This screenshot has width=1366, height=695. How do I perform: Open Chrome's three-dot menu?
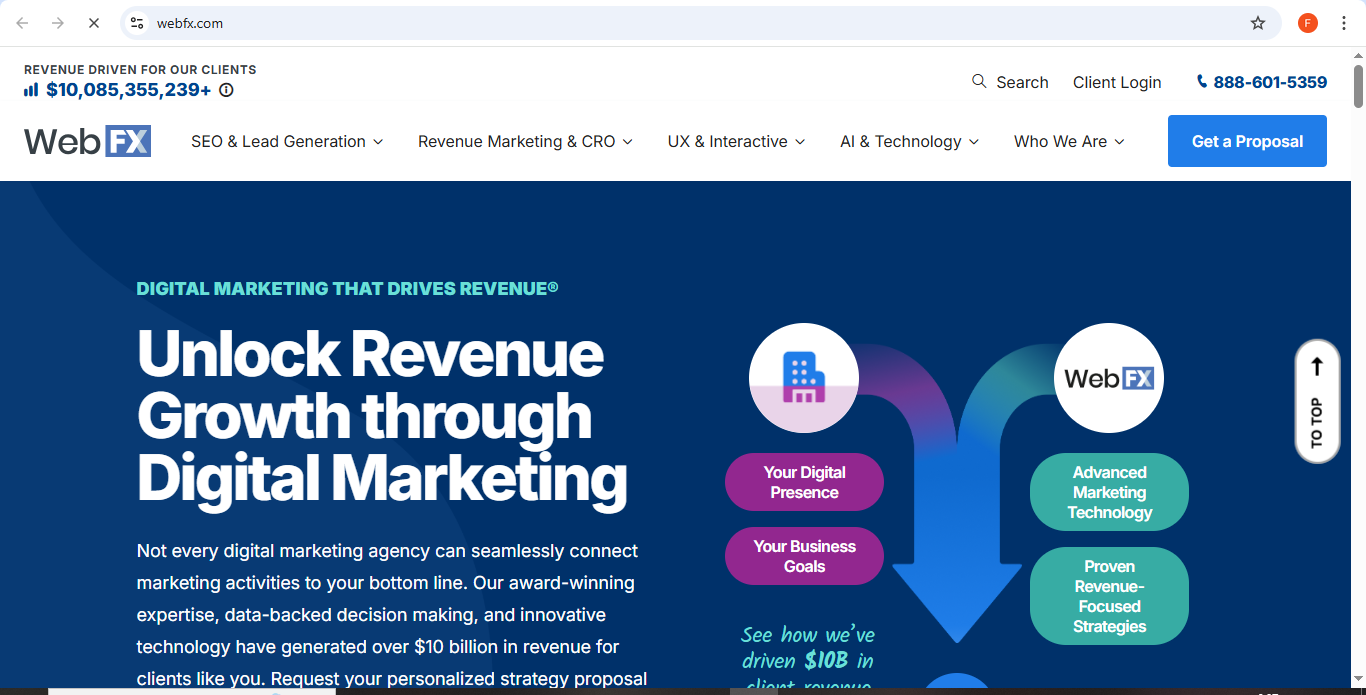[1344, 23]
